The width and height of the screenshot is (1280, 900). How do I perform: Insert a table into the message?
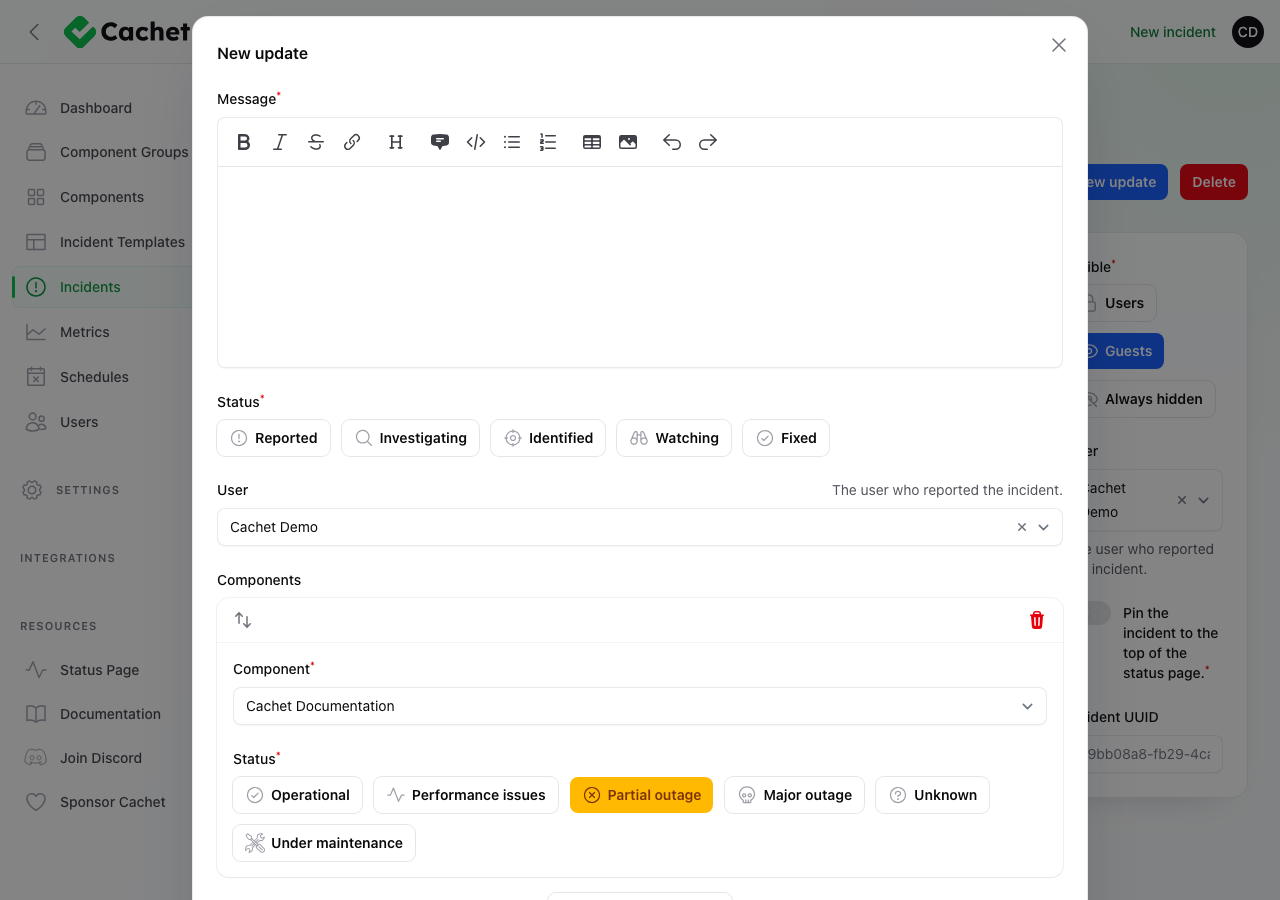[x=592, y=142]
